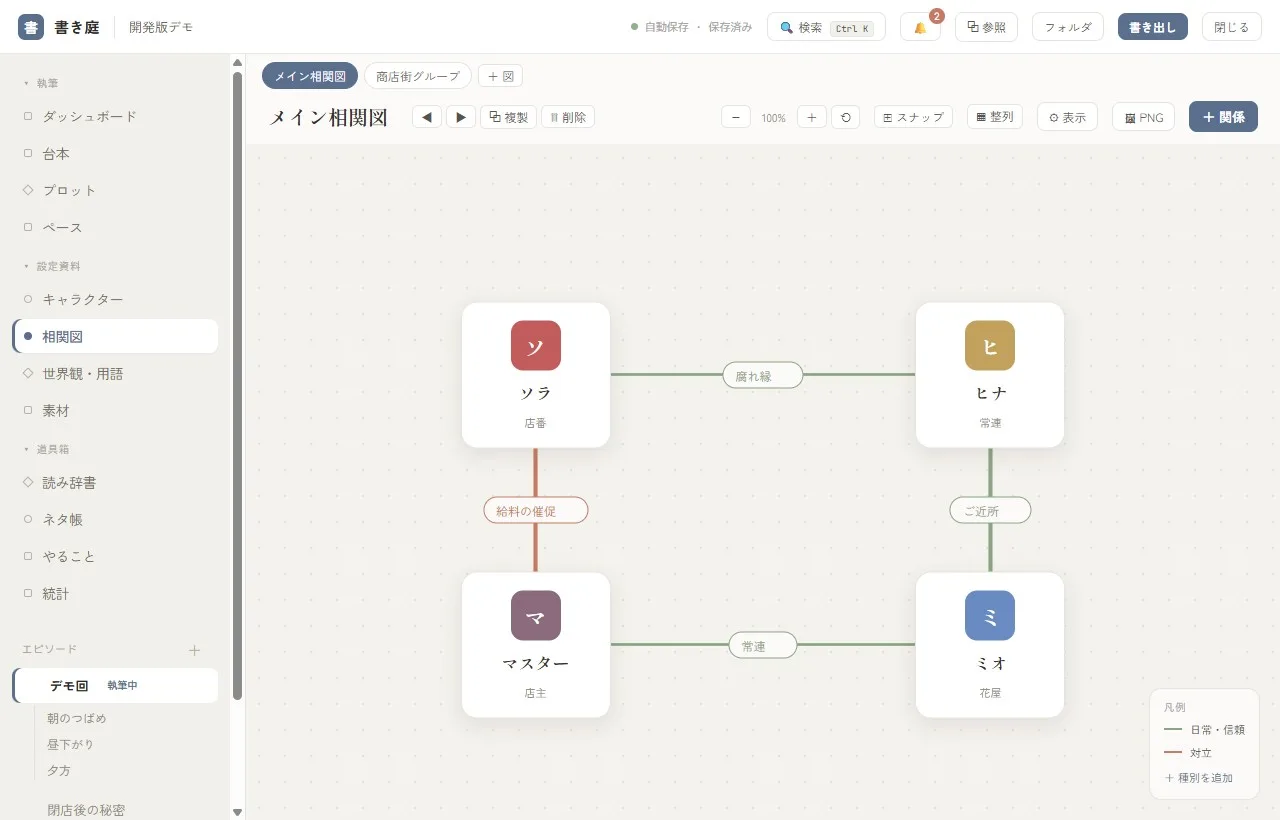1280x820 pixels.
Task: Go to previous diagram with left arrow
Action: click(x=427, y=117)
